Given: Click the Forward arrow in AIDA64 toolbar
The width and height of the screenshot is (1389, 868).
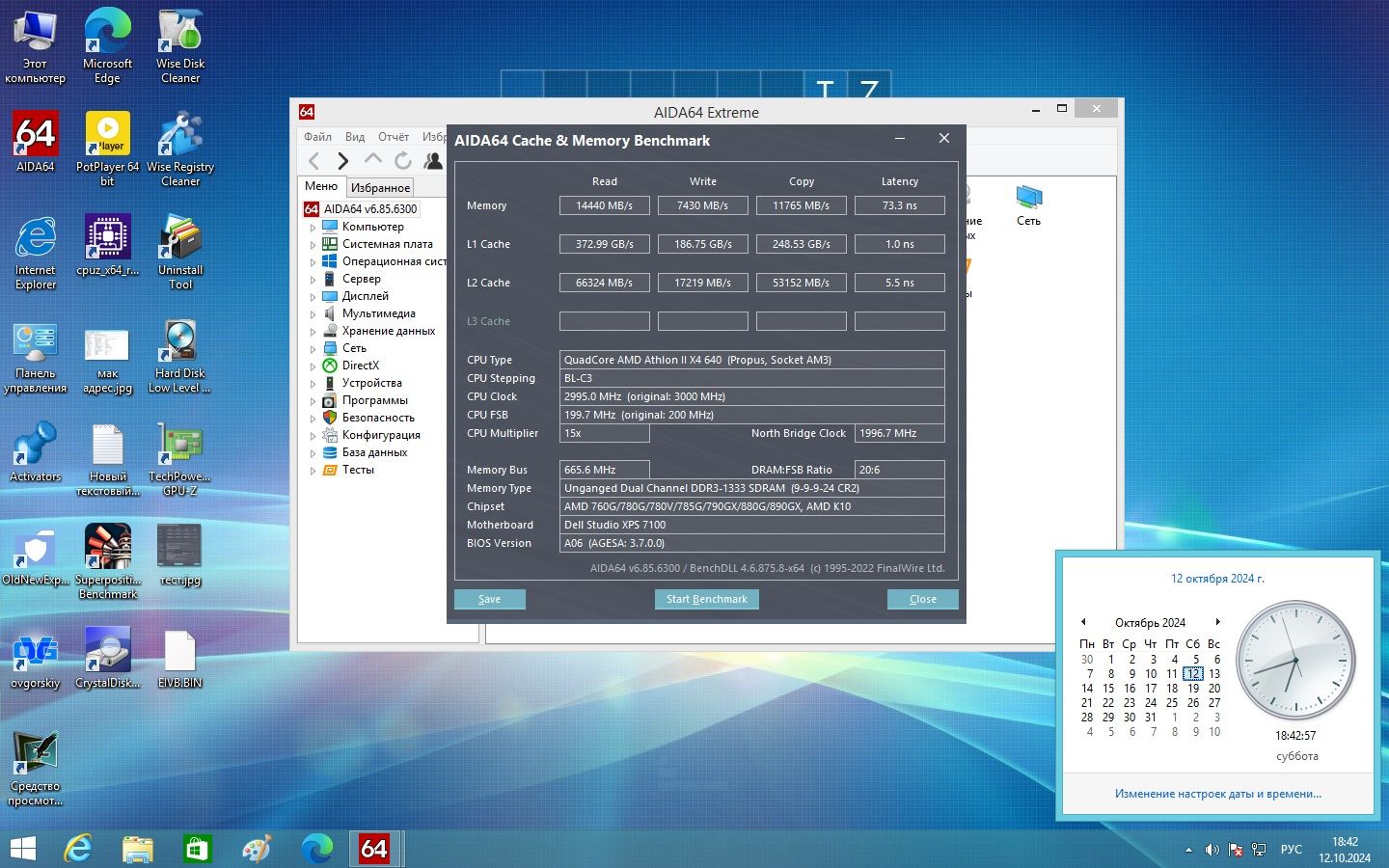Looking at the screenshot, I should click(342, 160).
